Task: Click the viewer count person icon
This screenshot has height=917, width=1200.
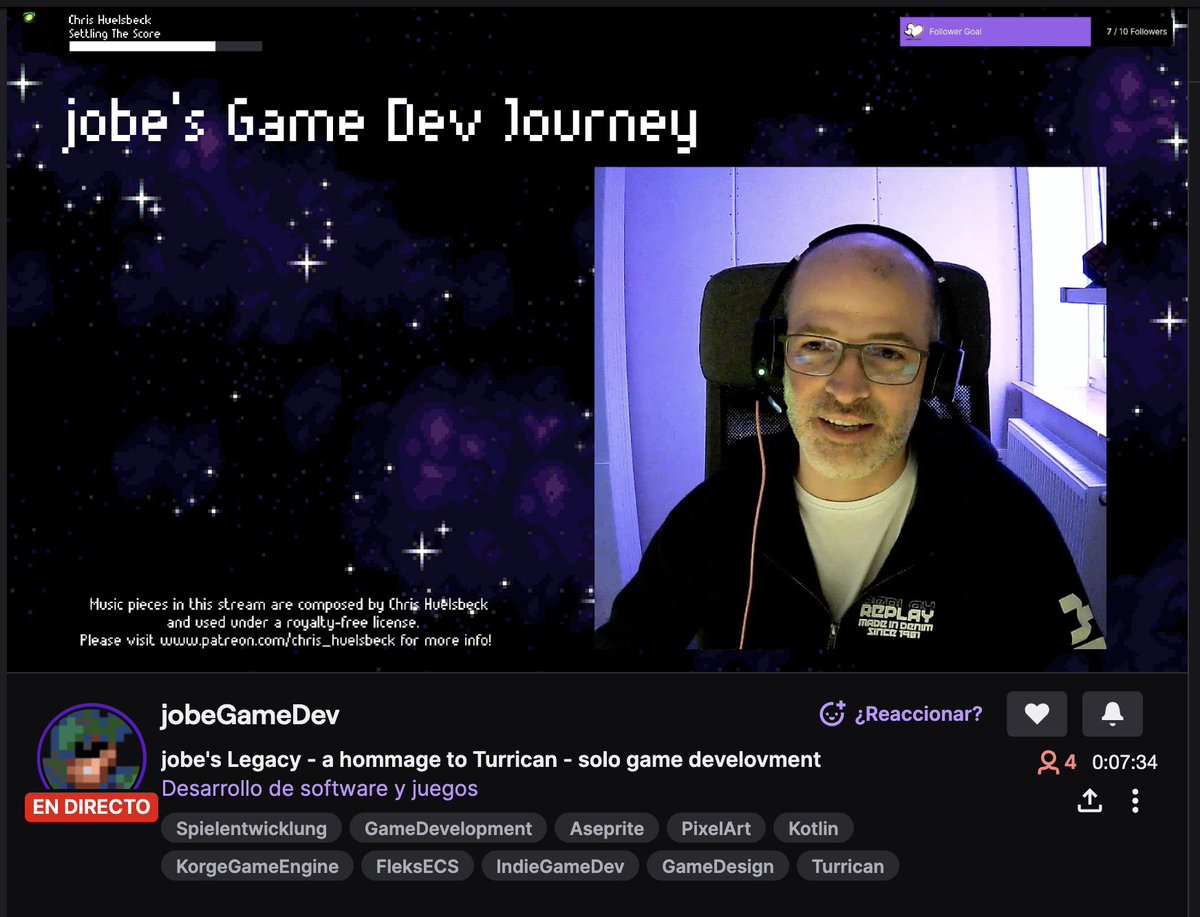Action: click(1047, 763)
